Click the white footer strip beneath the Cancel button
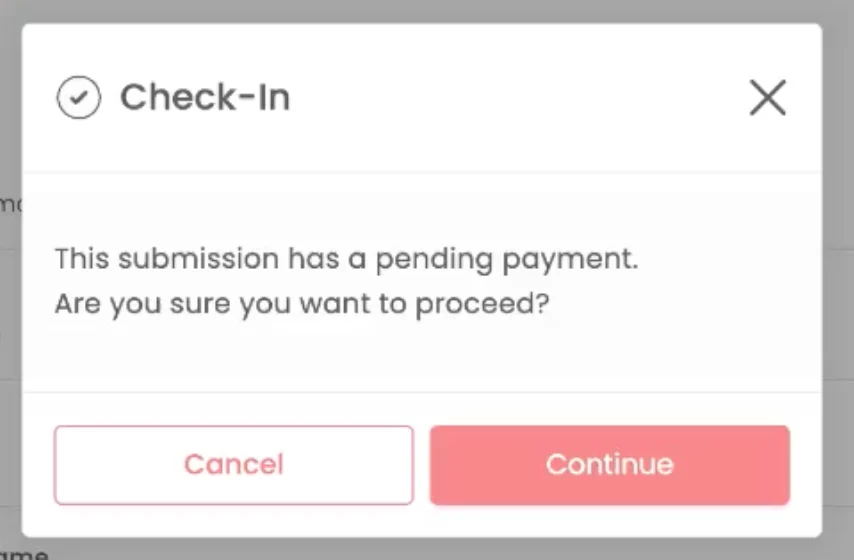The image size is (854, 560). [234, 521]
